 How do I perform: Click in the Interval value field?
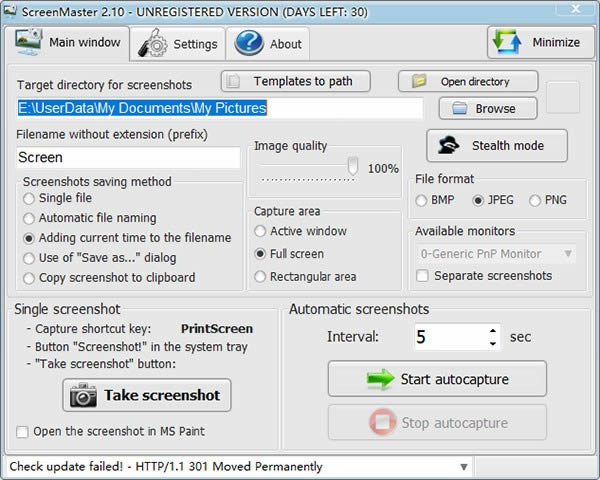(451, 337)
